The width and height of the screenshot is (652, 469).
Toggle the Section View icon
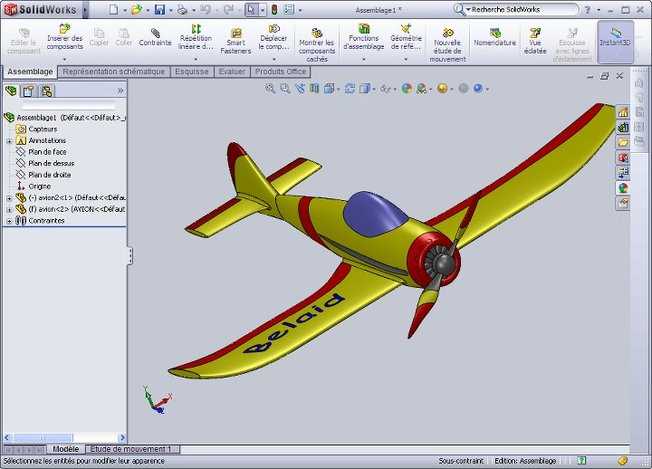pyautogui.click(x=314, y=88)
